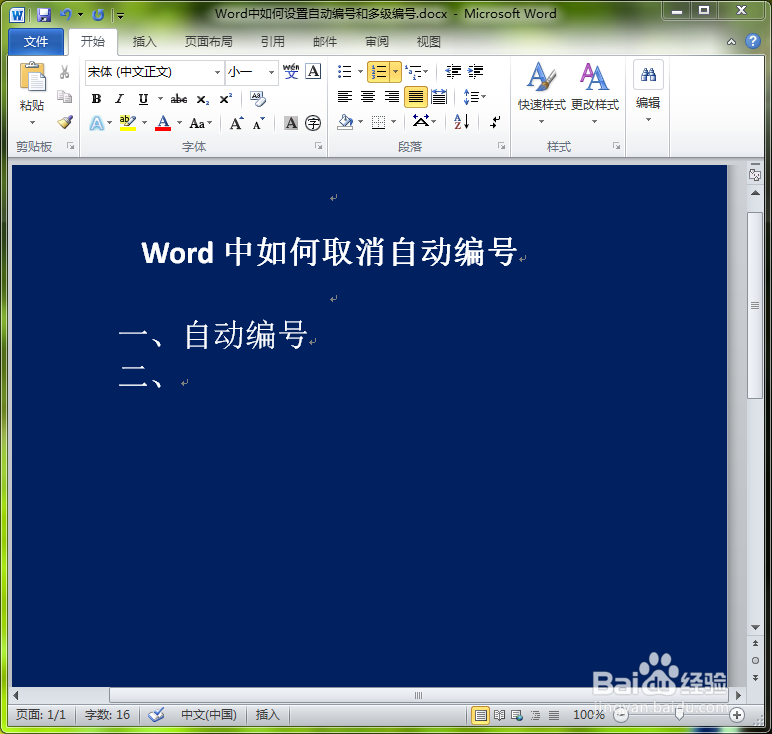Click the 100% zoom level button

[588, 714]
